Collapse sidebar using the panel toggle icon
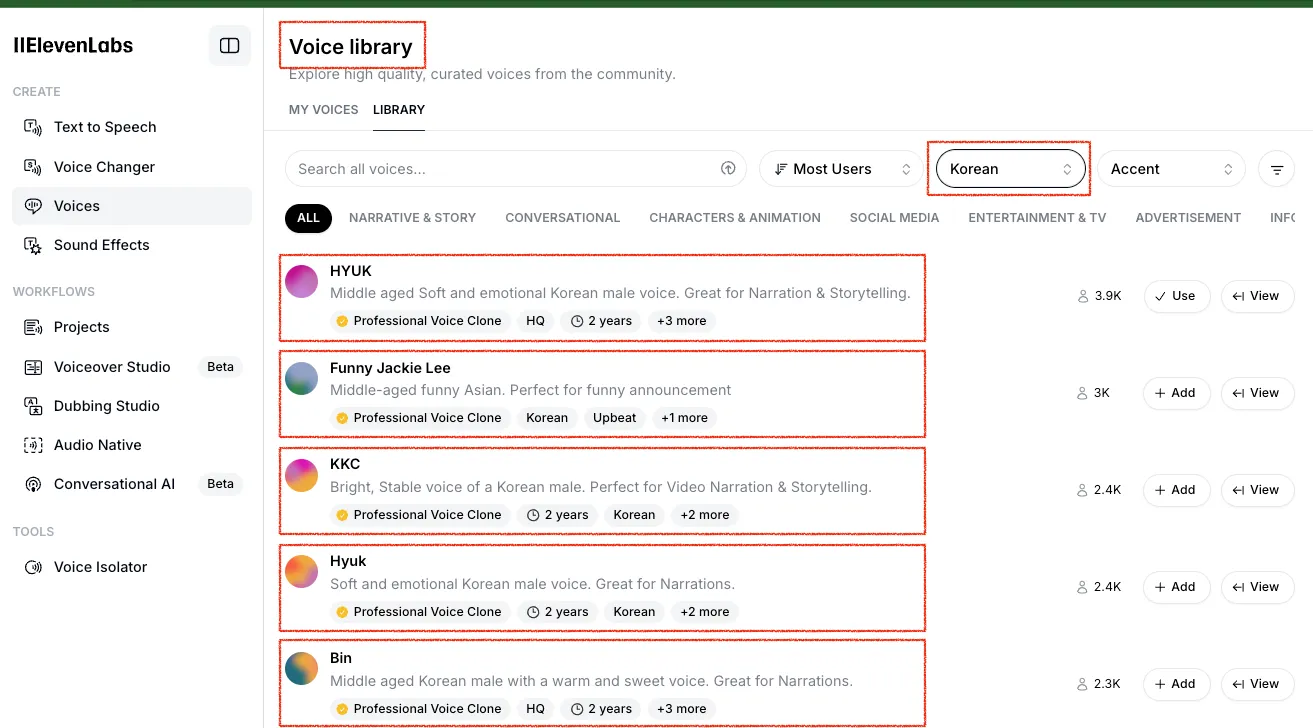 coord(230,46)
